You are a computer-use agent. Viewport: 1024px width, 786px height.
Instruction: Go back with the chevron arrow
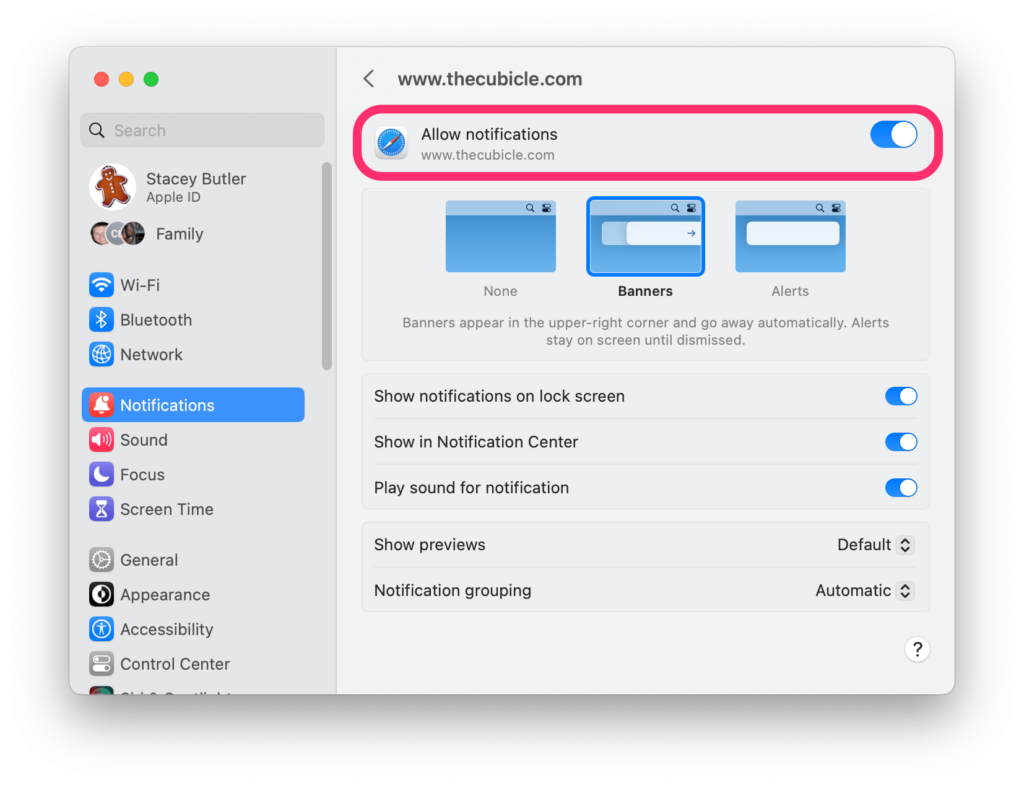(x=369, y=79)
